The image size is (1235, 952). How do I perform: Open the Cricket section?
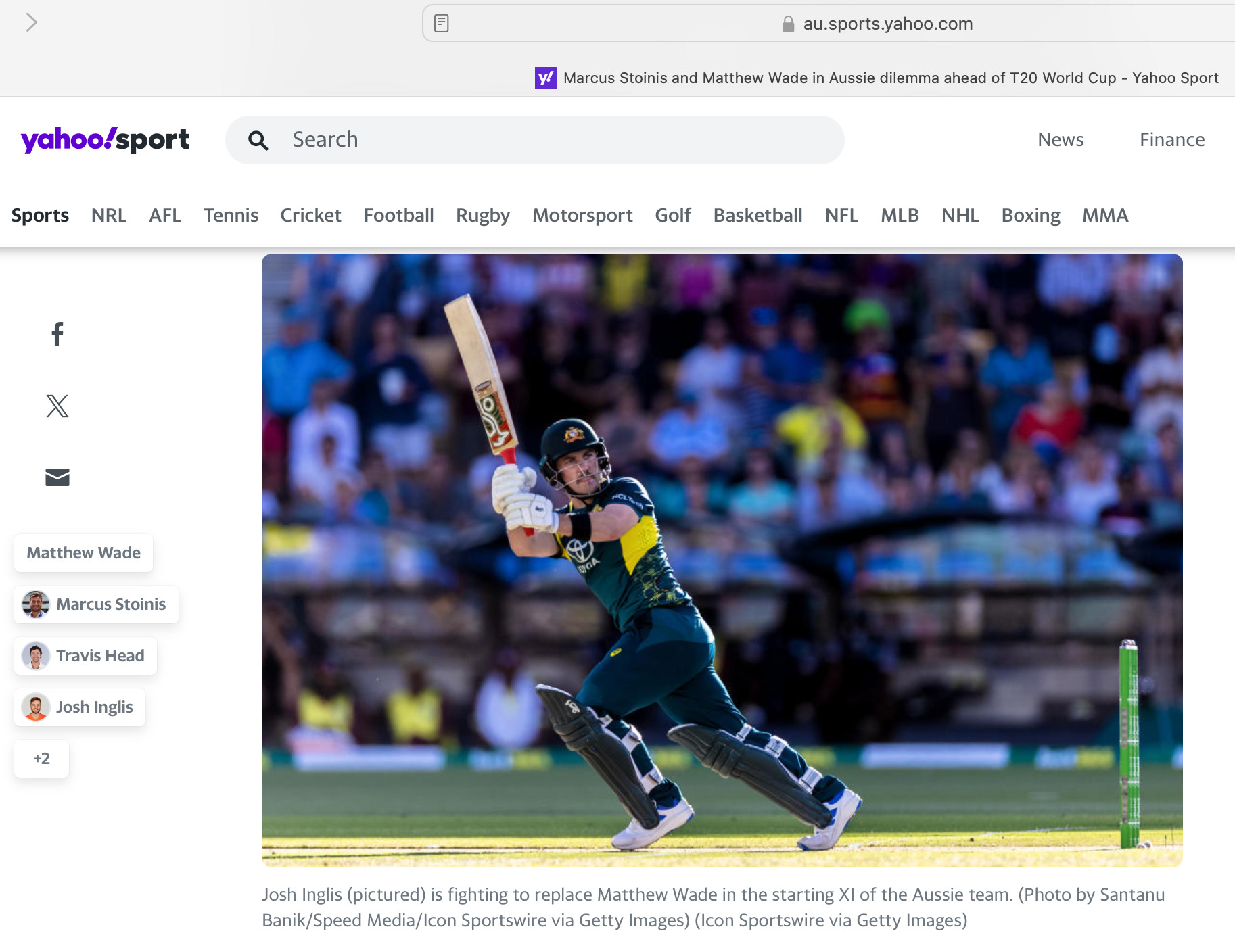311,216
